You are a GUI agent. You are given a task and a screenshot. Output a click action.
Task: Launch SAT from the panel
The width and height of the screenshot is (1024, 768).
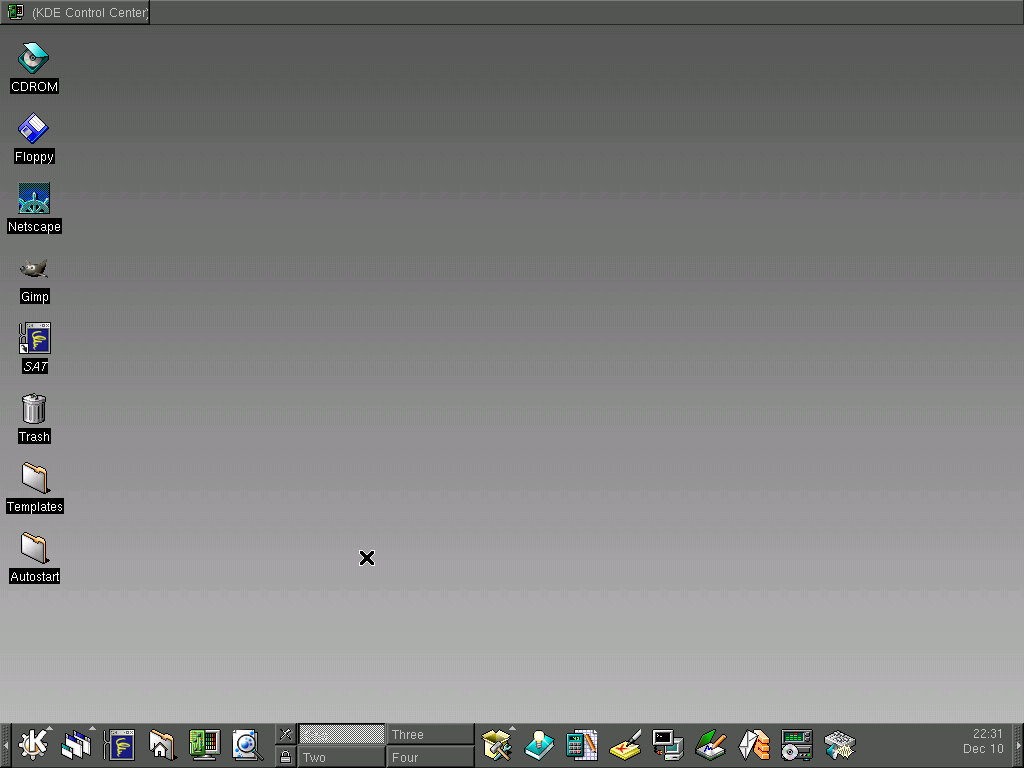121,745
